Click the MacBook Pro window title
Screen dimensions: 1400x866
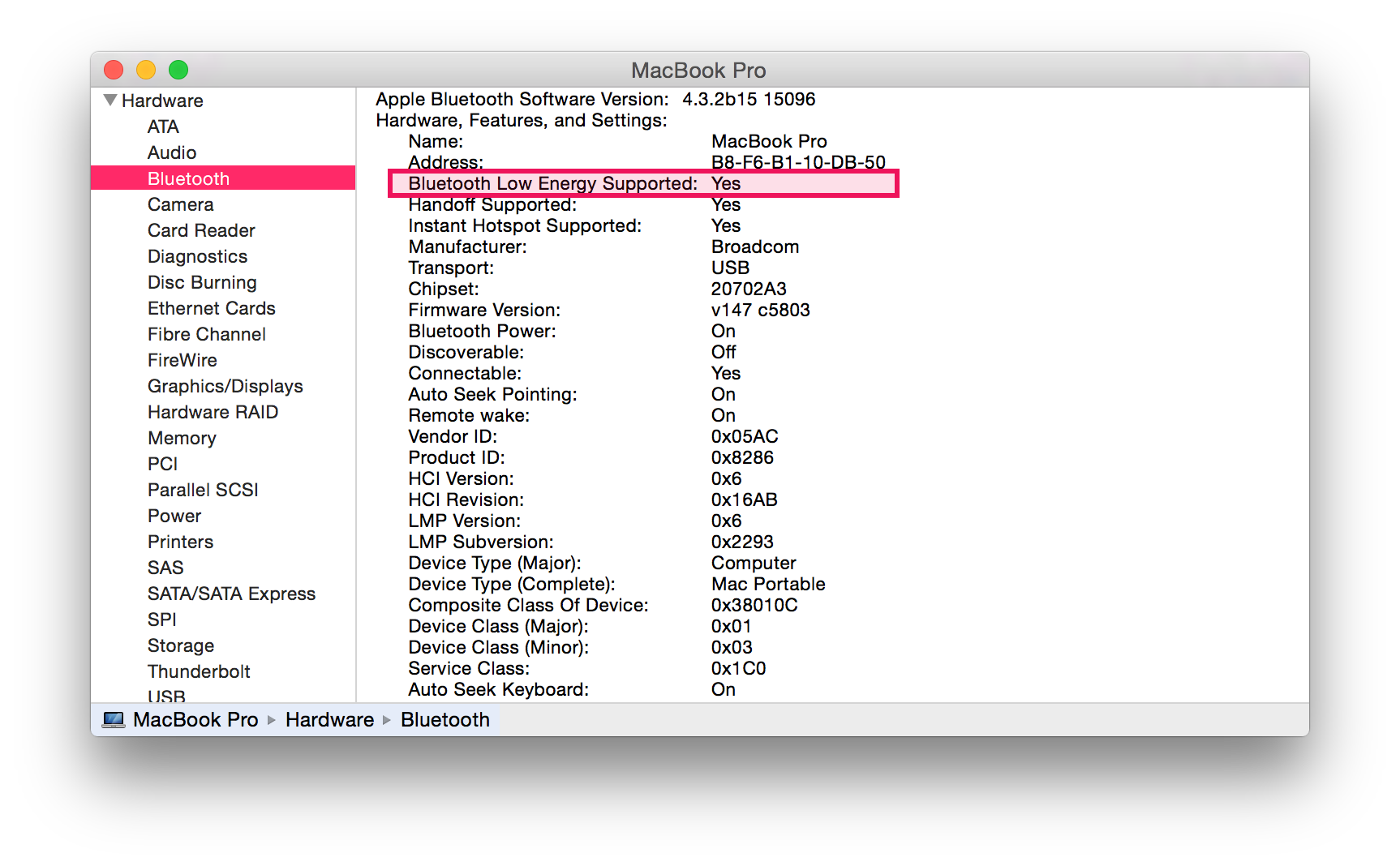pos(698,71)
